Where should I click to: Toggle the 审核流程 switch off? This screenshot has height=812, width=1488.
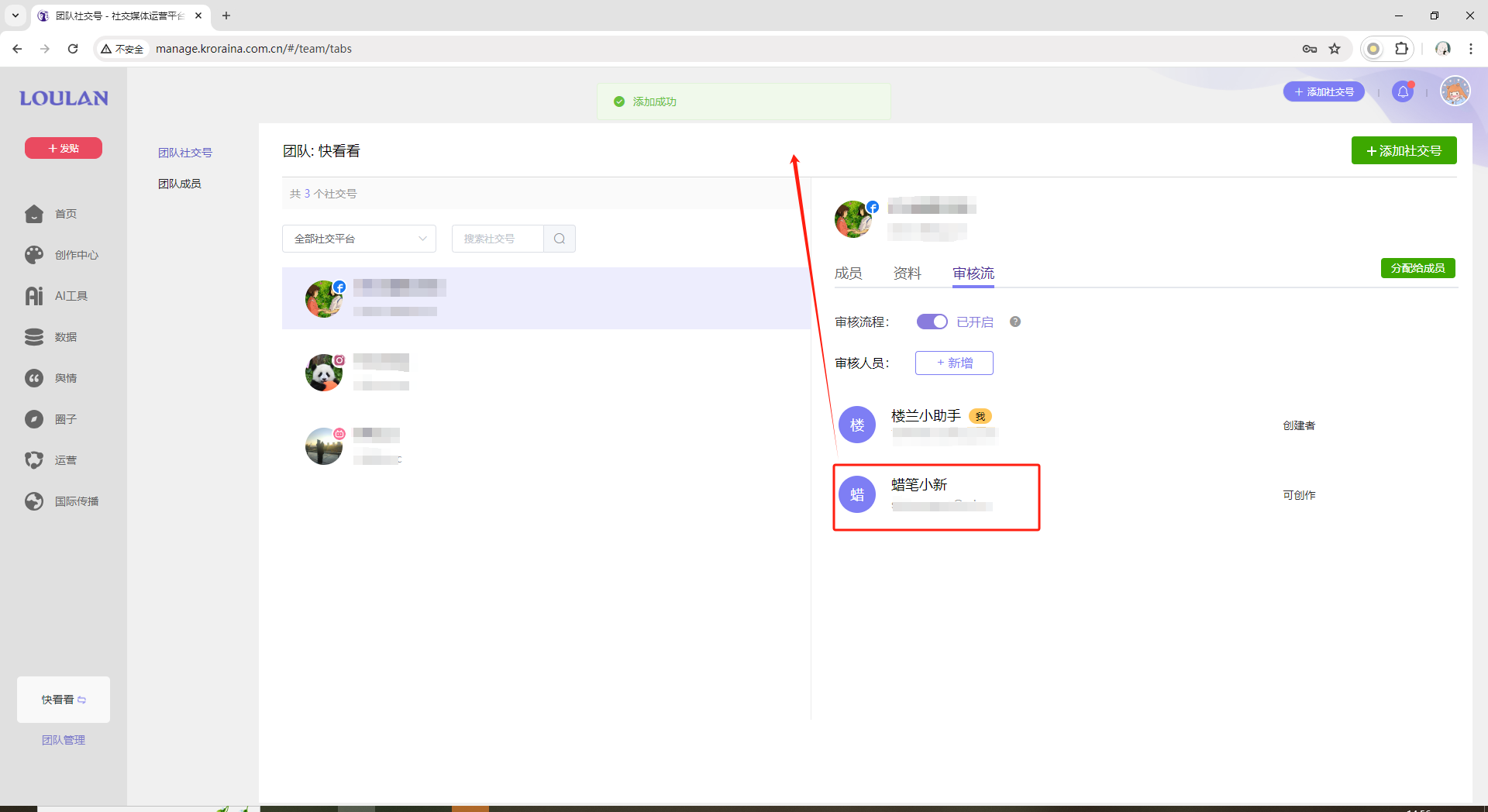click(x=932, y=322)
